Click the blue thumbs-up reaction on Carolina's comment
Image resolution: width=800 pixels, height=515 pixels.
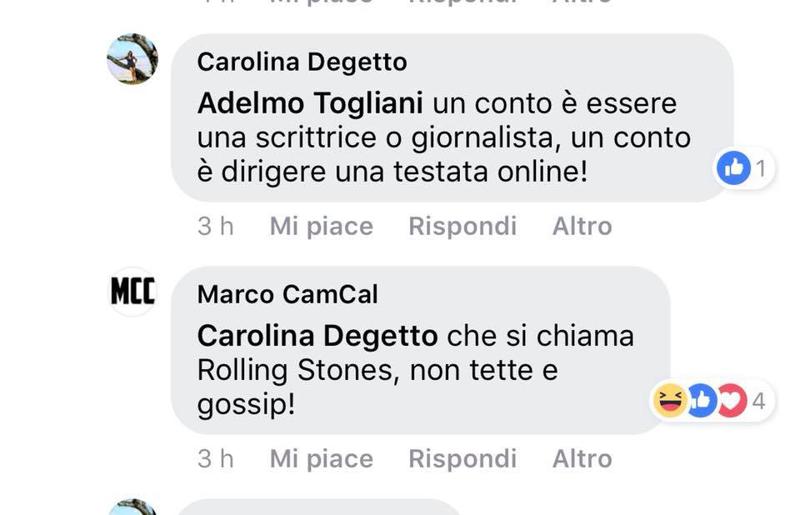(x=733, y=169)
